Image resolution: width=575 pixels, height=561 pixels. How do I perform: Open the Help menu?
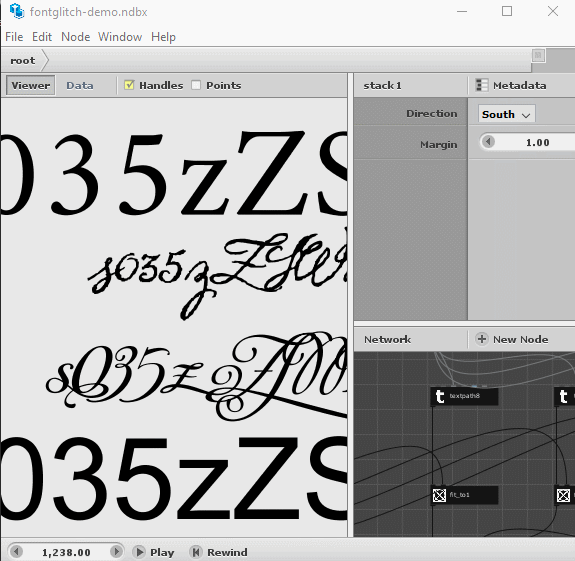[x=163, y=37]
